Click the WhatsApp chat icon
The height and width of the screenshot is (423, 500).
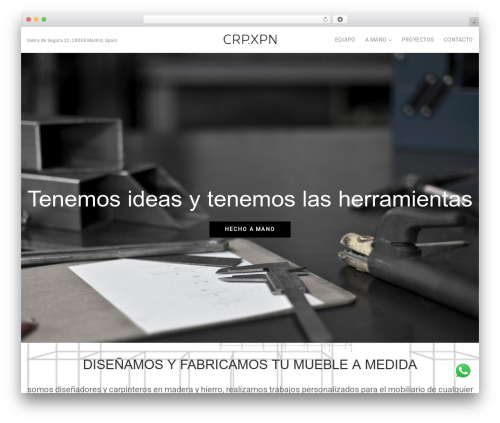[463, 371]
